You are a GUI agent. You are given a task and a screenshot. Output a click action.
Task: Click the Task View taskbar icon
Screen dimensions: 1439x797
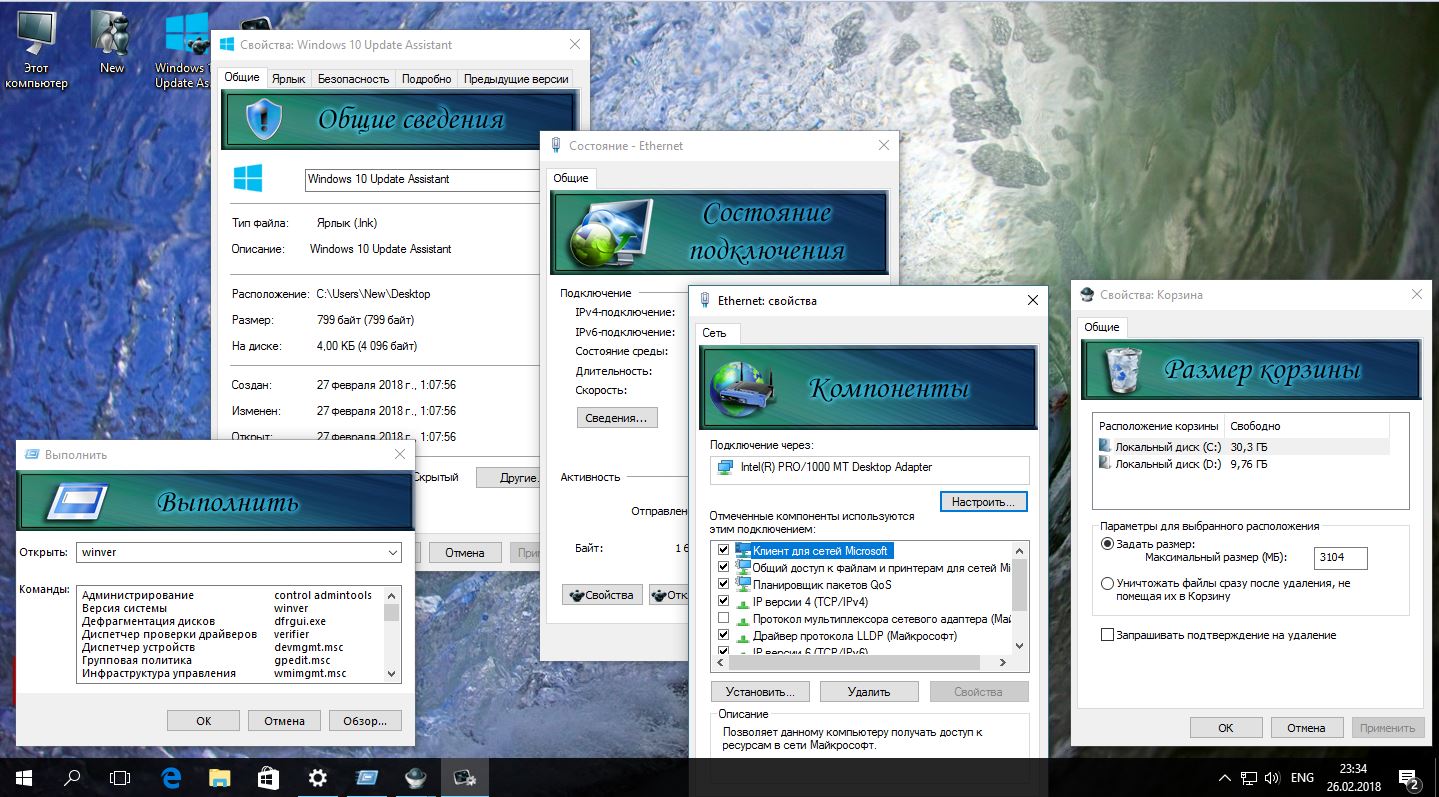click(120, 777)
